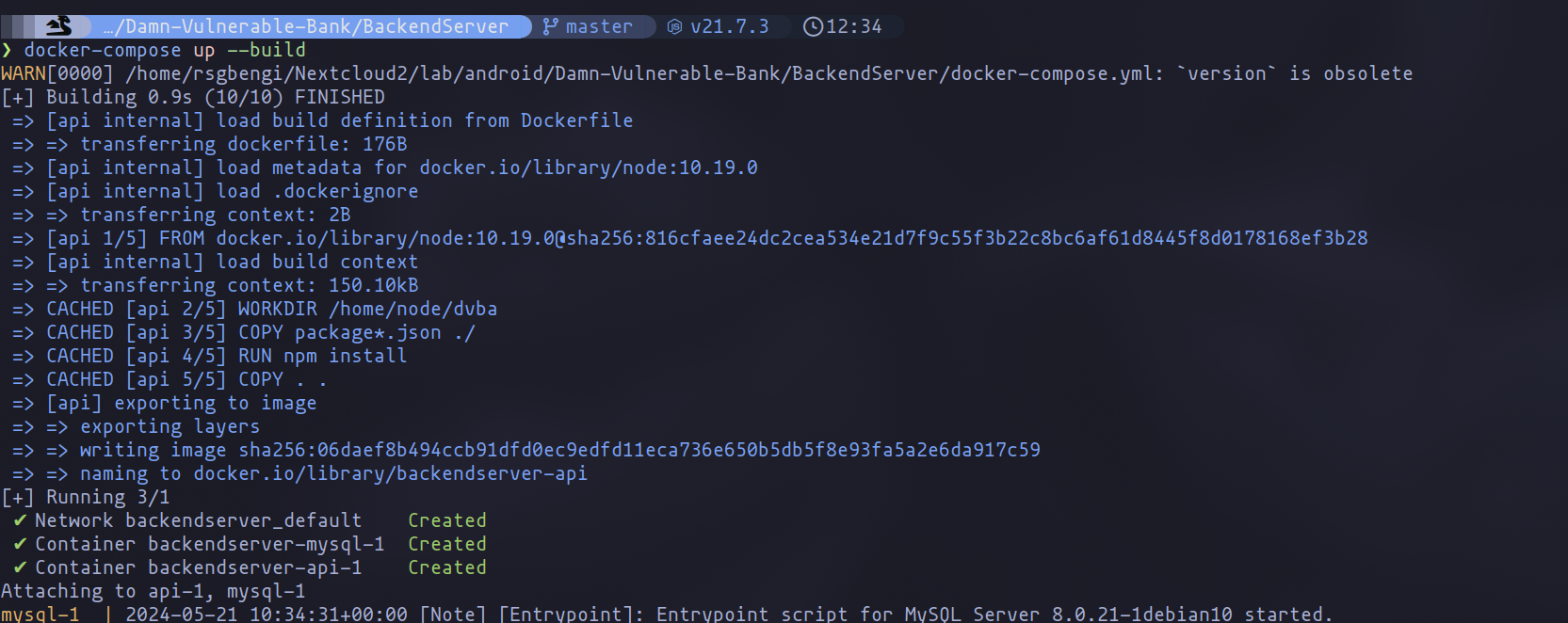The height and width of the screenshot is (623, 1568).
Task: Click the master branch name
Action: (x=599, y=26)
